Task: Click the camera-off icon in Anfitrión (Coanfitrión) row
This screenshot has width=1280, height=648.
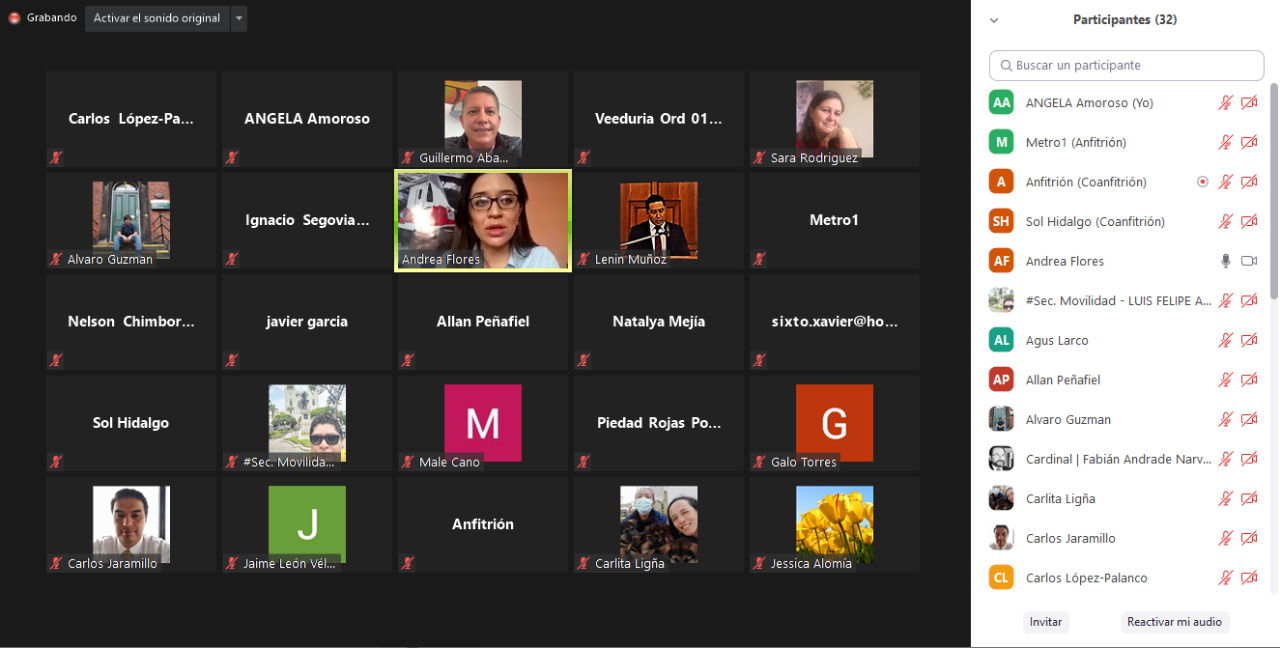Action: pyautogui.click(x=1249, y=182)
